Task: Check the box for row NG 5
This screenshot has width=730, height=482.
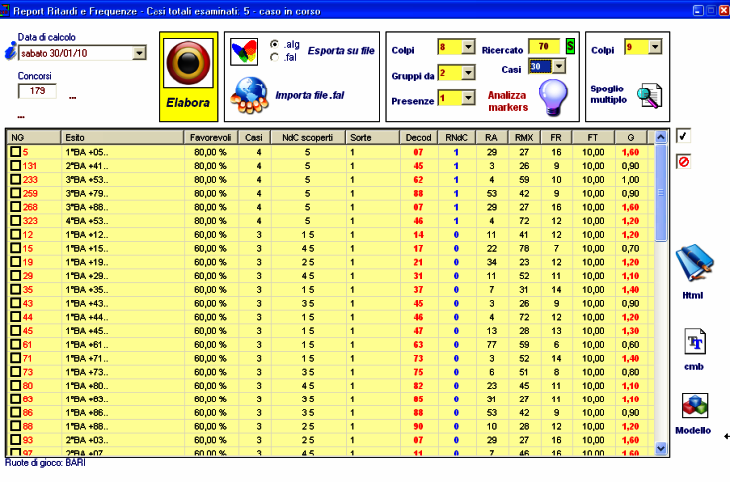Action: click(x=16, y=152)
